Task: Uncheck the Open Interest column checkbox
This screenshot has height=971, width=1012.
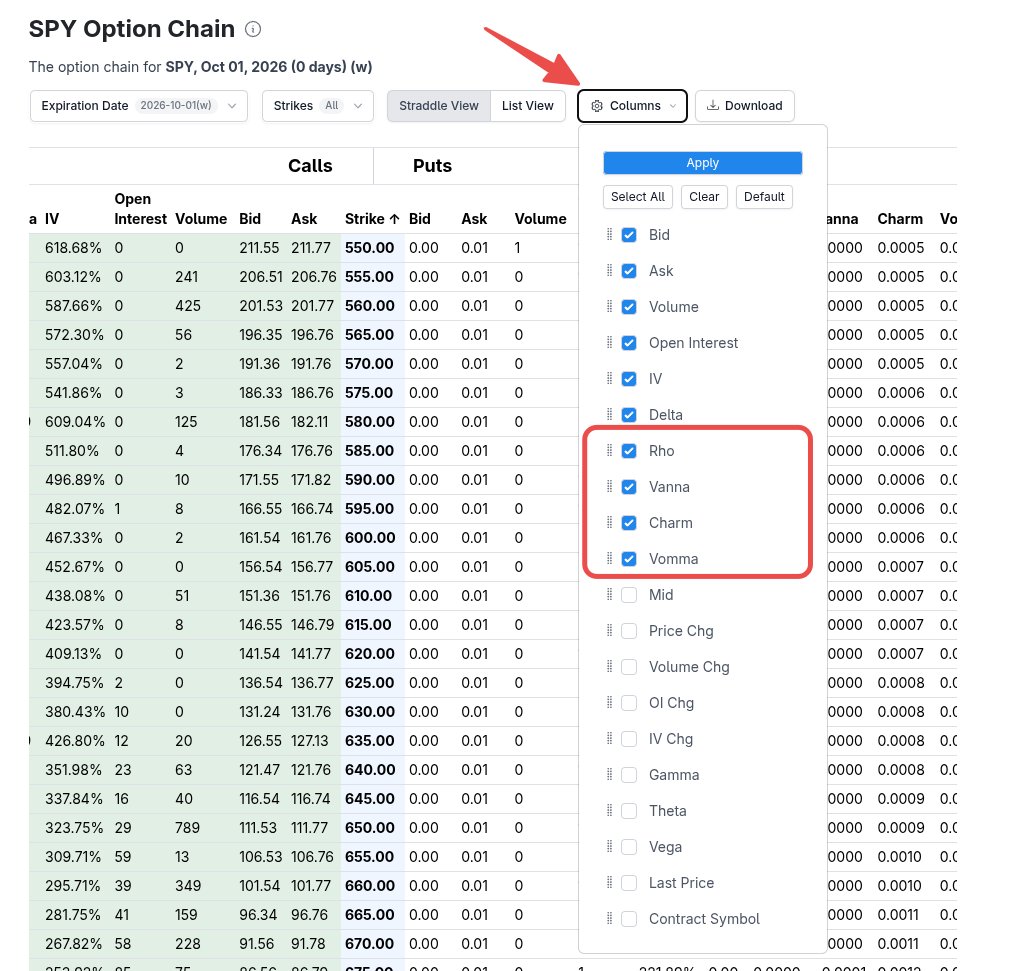Action: point(629,343)
